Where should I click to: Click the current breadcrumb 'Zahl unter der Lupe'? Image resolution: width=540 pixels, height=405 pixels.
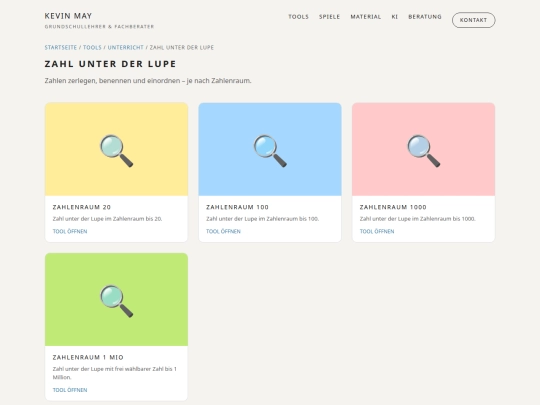(181, 48)
